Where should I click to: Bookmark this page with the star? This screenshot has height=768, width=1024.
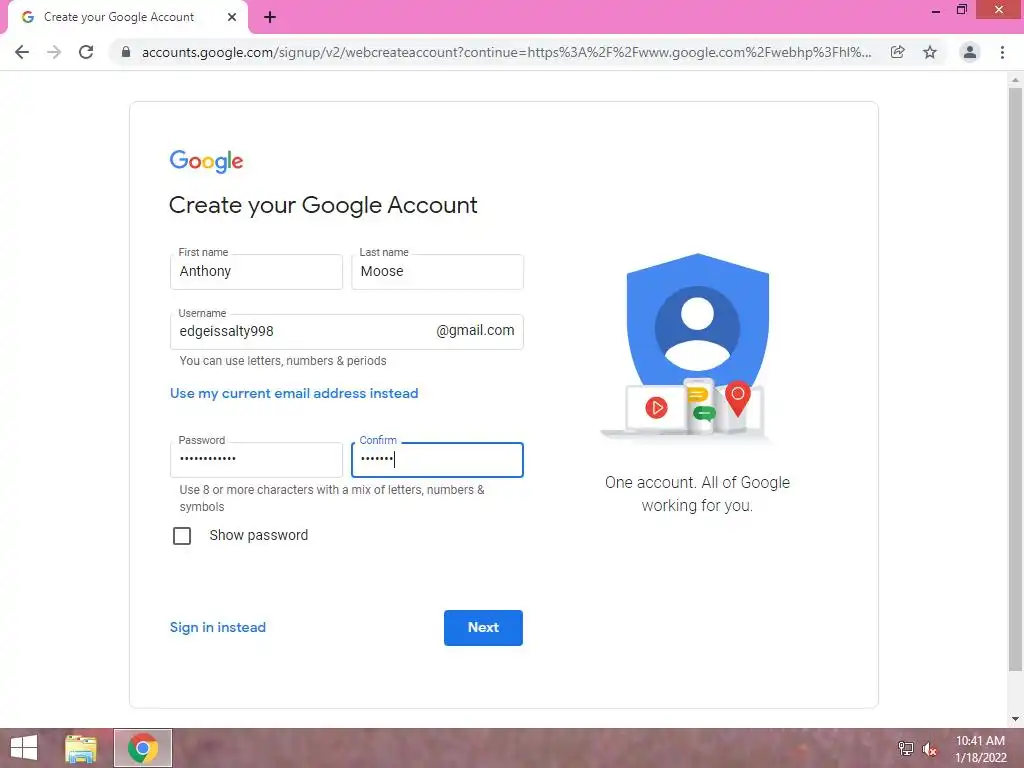[x=930, y=52]
